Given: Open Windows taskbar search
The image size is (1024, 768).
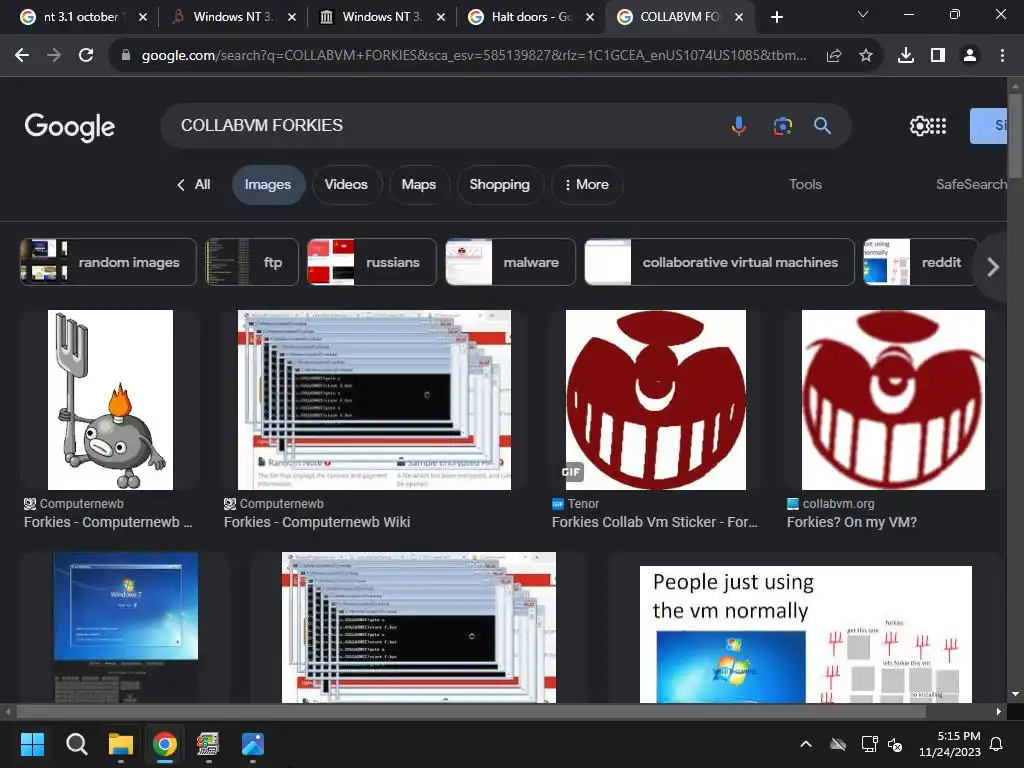Looking at the screenshot, I should click(x=76, y=744).
